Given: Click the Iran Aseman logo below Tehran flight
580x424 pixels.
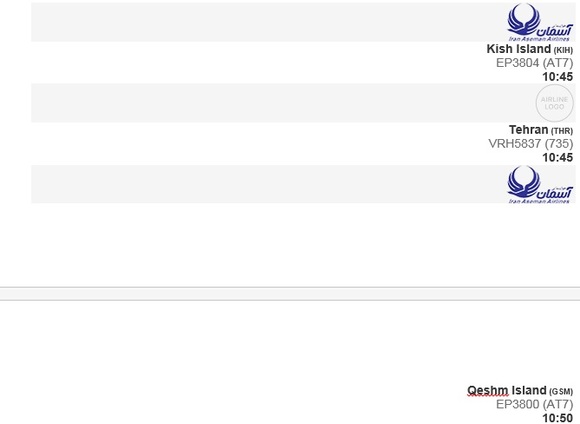Looking at the screenshot, I should pos(540,184).
